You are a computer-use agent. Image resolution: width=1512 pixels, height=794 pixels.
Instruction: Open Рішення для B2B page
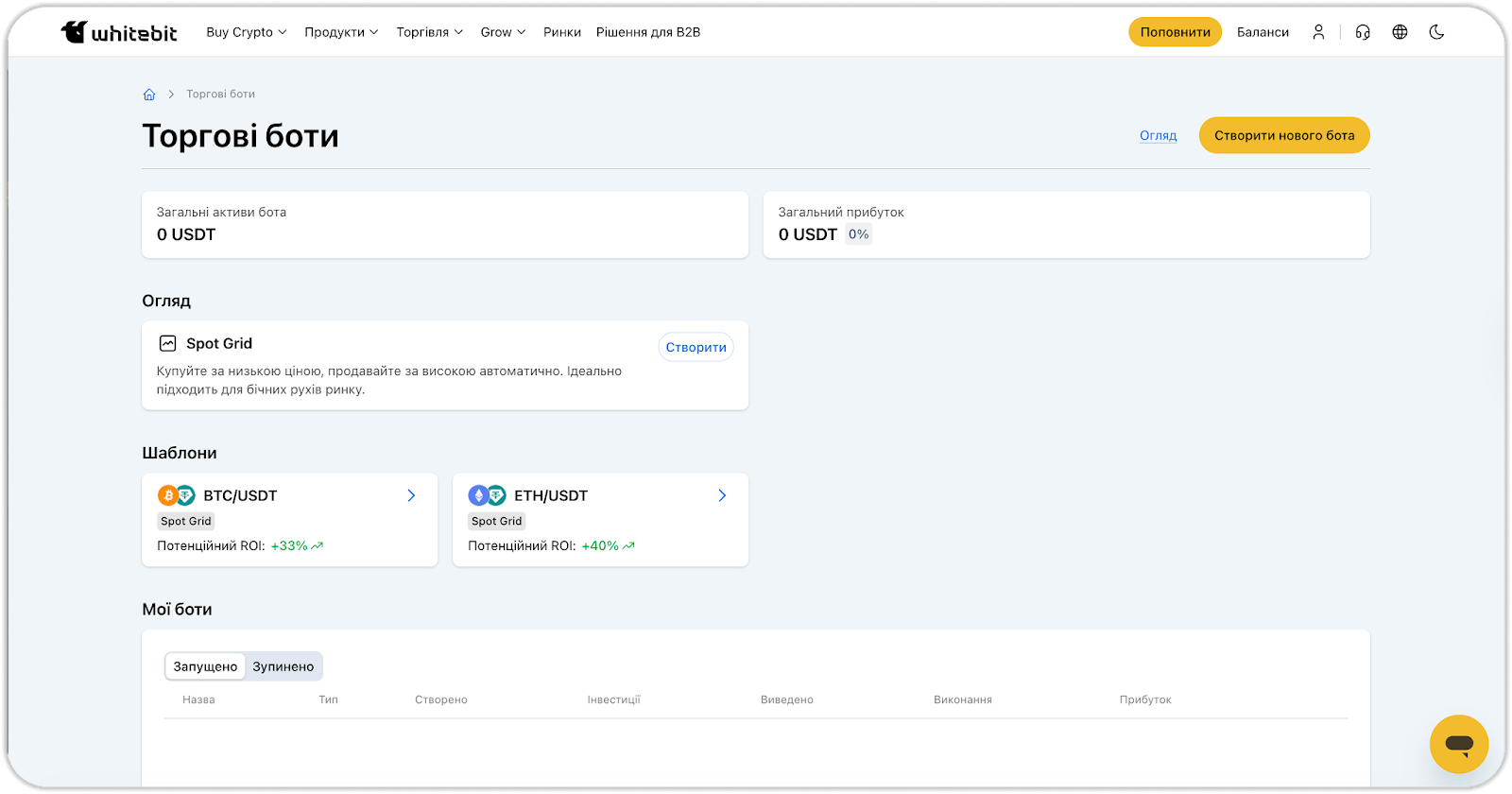pyautogui.click(x=648, y=32)
